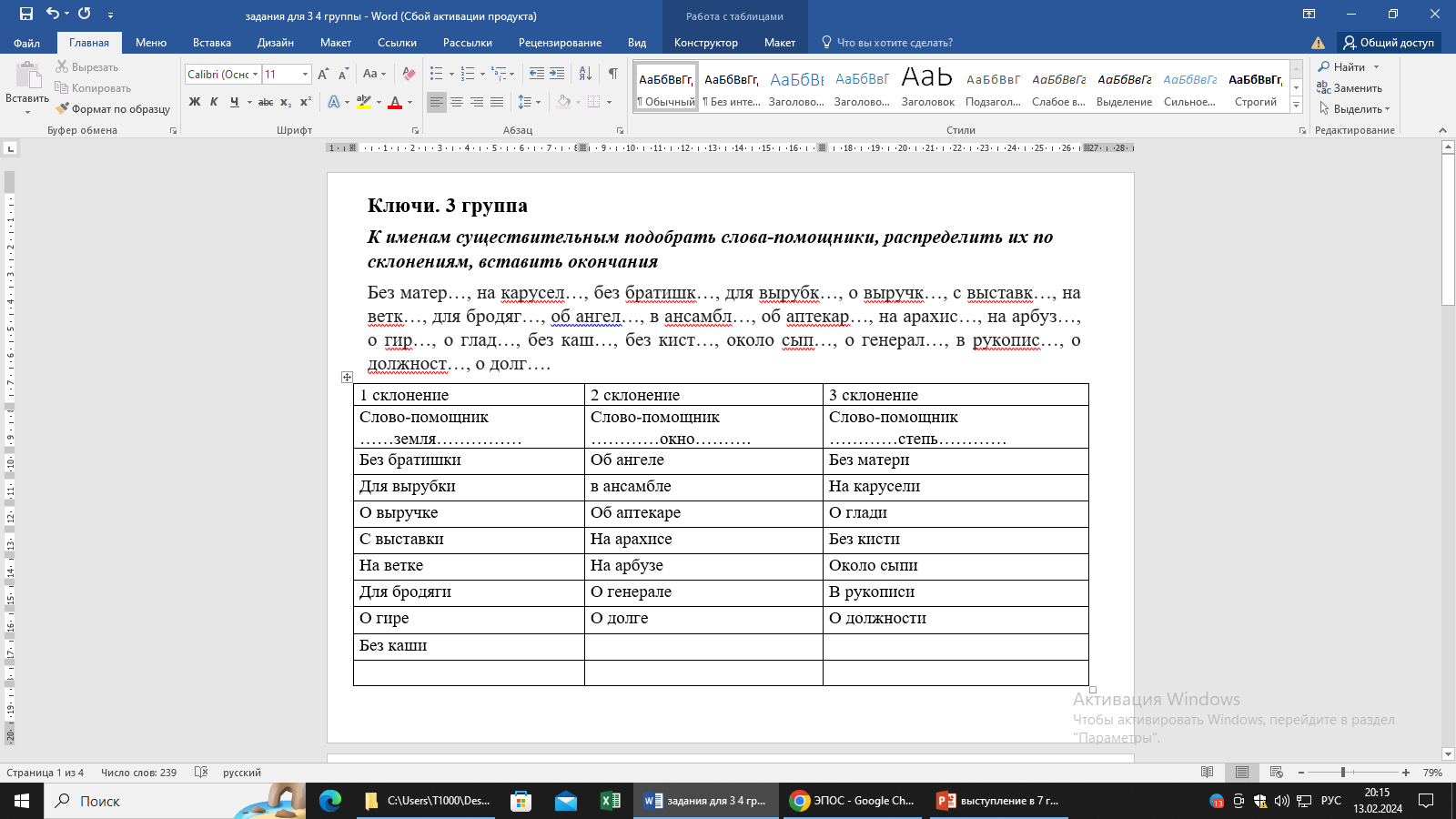Apply a bulleted list
Viewport: 1456px width, 819px height.
coord(437,74)
